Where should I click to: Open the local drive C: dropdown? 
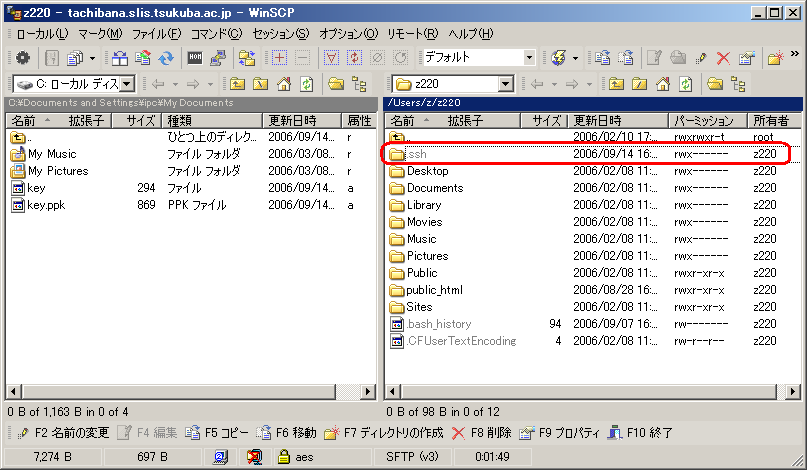pos(127,83)
